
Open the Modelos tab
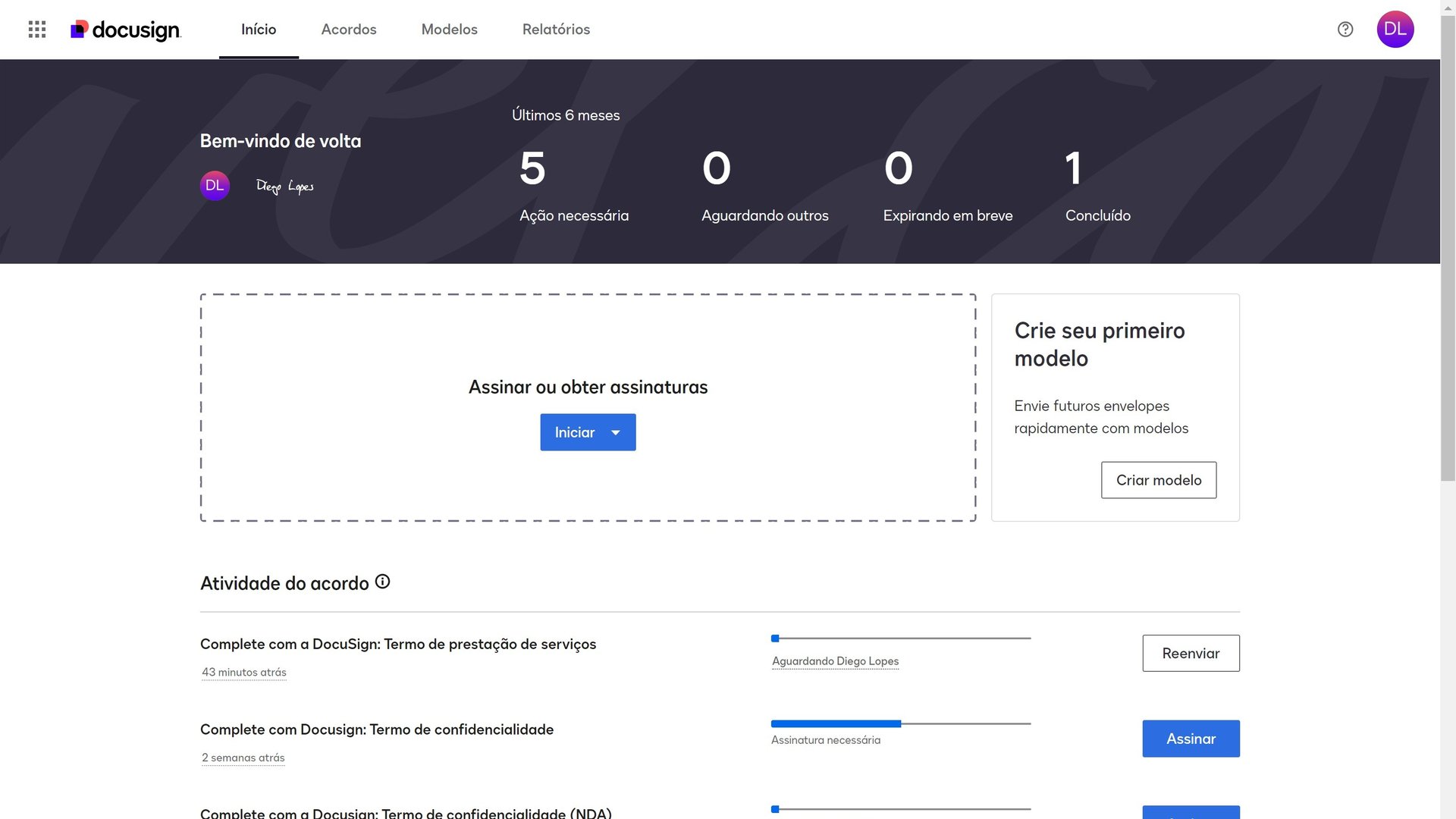[449, 30]
